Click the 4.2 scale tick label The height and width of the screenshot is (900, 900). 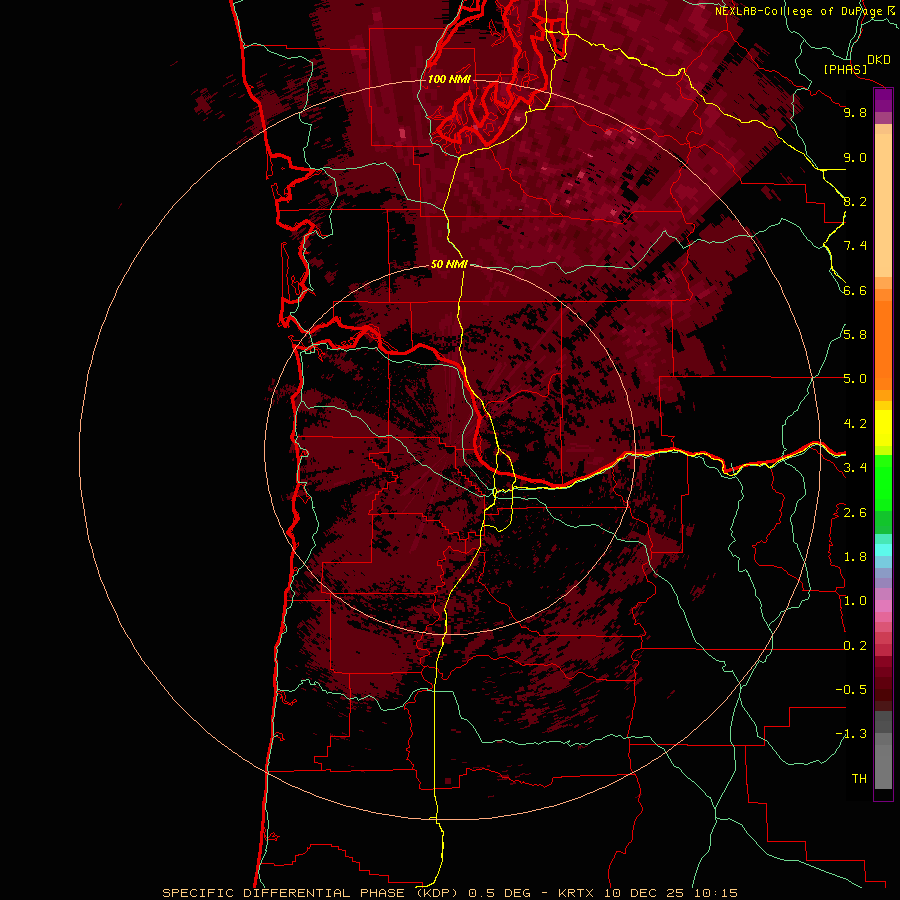pyautogui.click(x=855, y=424)
